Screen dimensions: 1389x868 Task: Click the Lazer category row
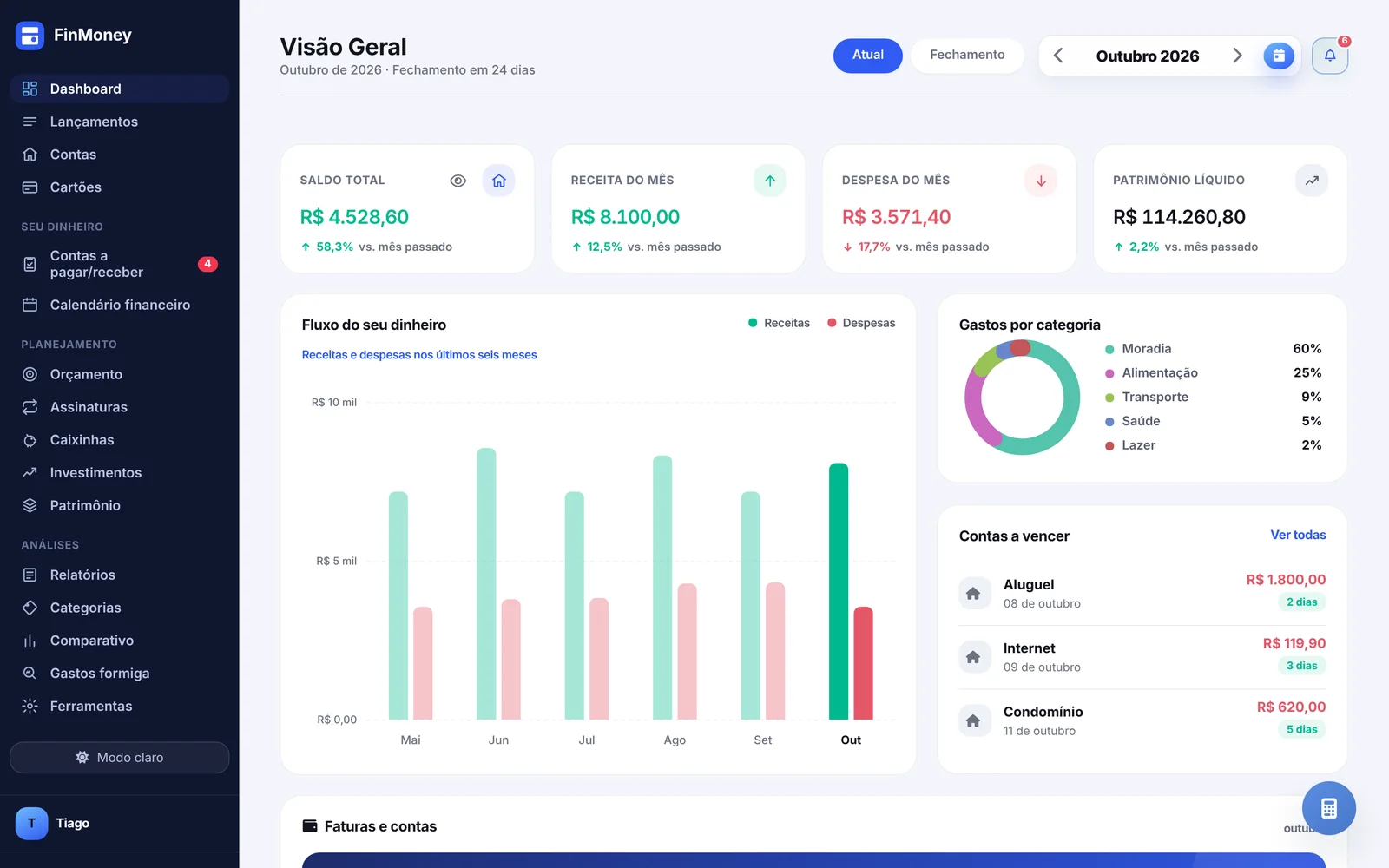tap(1213, 445)
